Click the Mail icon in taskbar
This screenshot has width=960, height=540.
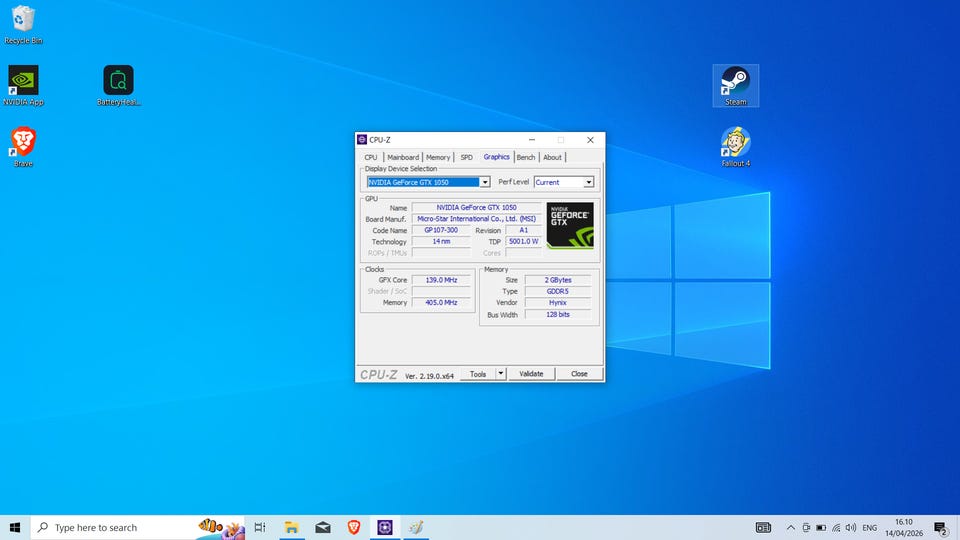(322, 527)
